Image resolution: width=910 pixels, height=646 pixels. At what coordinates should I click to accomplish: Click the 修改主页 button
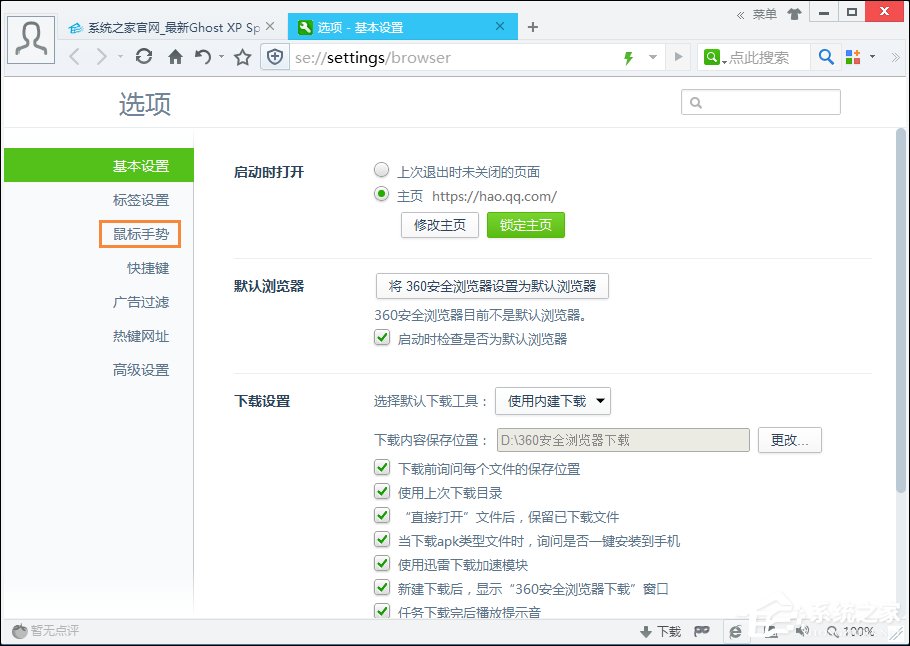[439, 225]
